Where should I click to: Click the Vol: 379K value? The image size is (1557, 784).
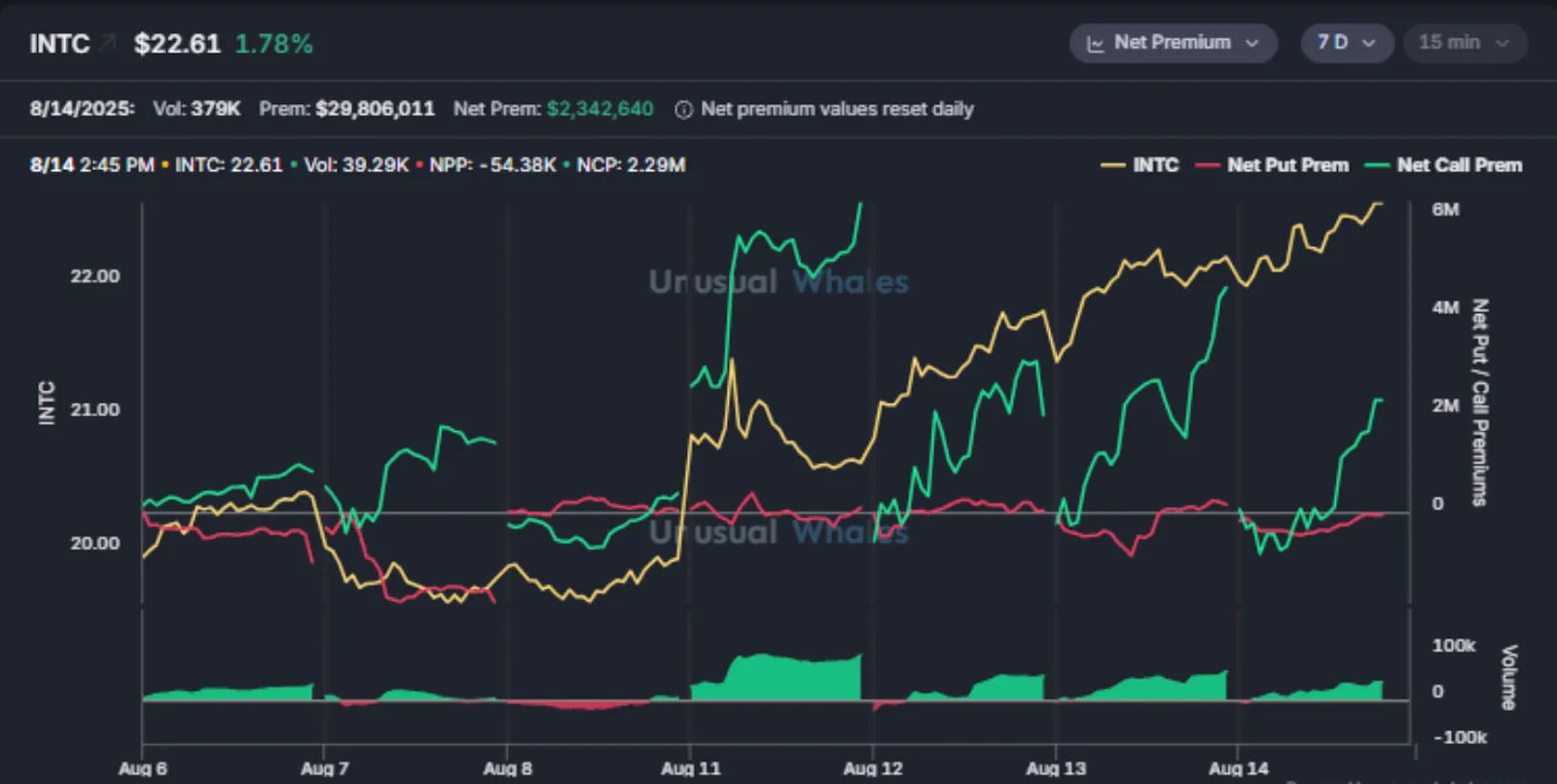click(x=197, y=109)
